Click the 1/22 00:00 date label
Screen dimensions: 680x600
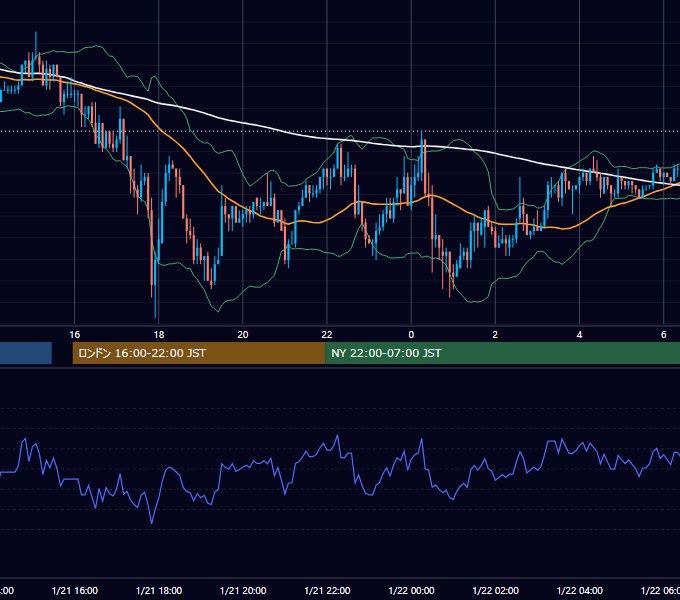tap(411, 590)
